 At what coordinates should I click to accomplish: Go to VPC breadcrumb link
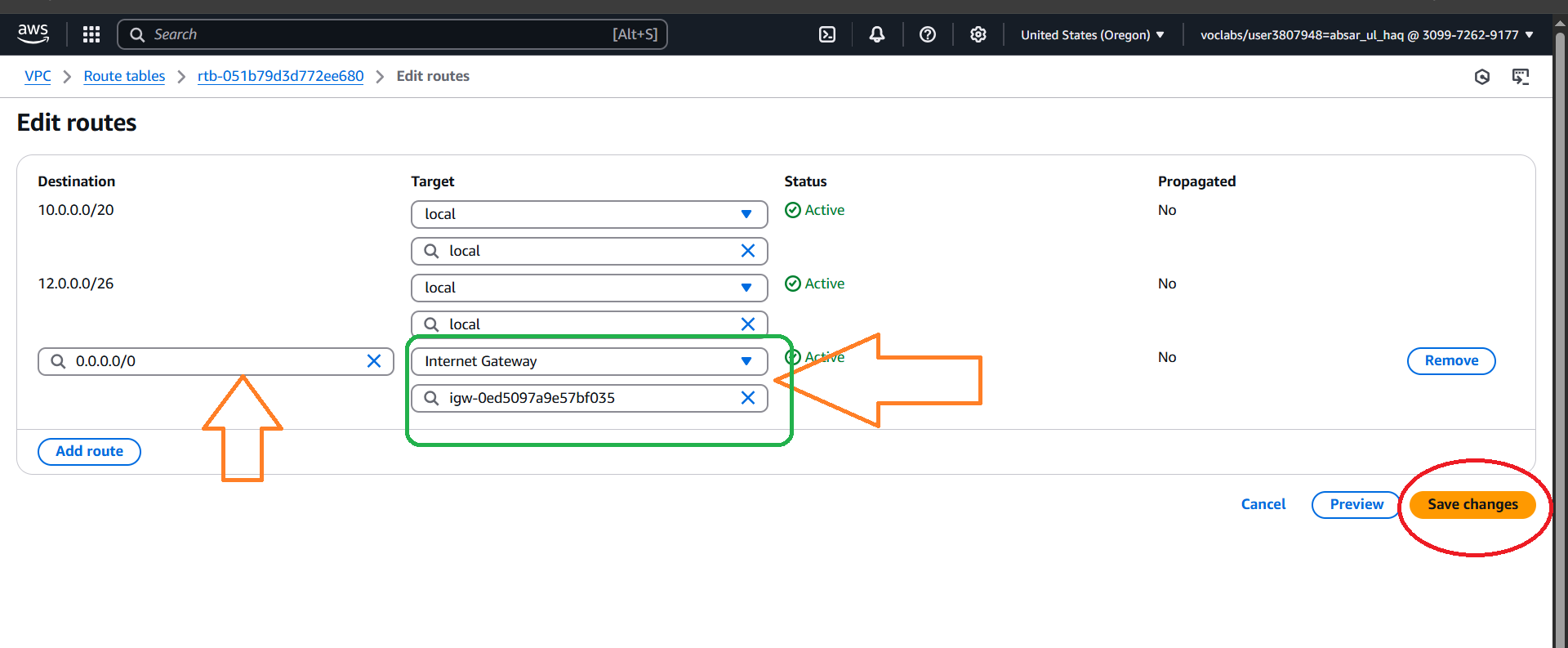pyautogui.click(x=38, y=76)
